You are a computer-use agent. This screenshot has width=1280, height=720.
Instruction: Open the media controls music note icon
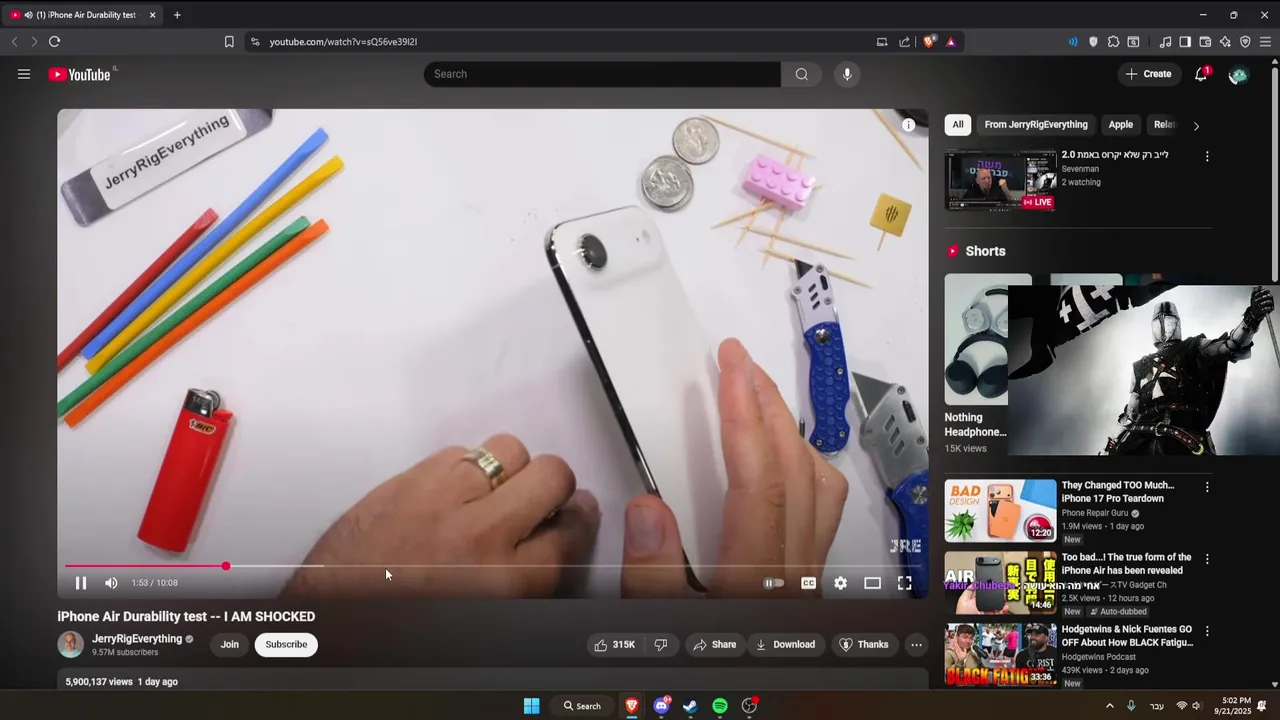1165,42
